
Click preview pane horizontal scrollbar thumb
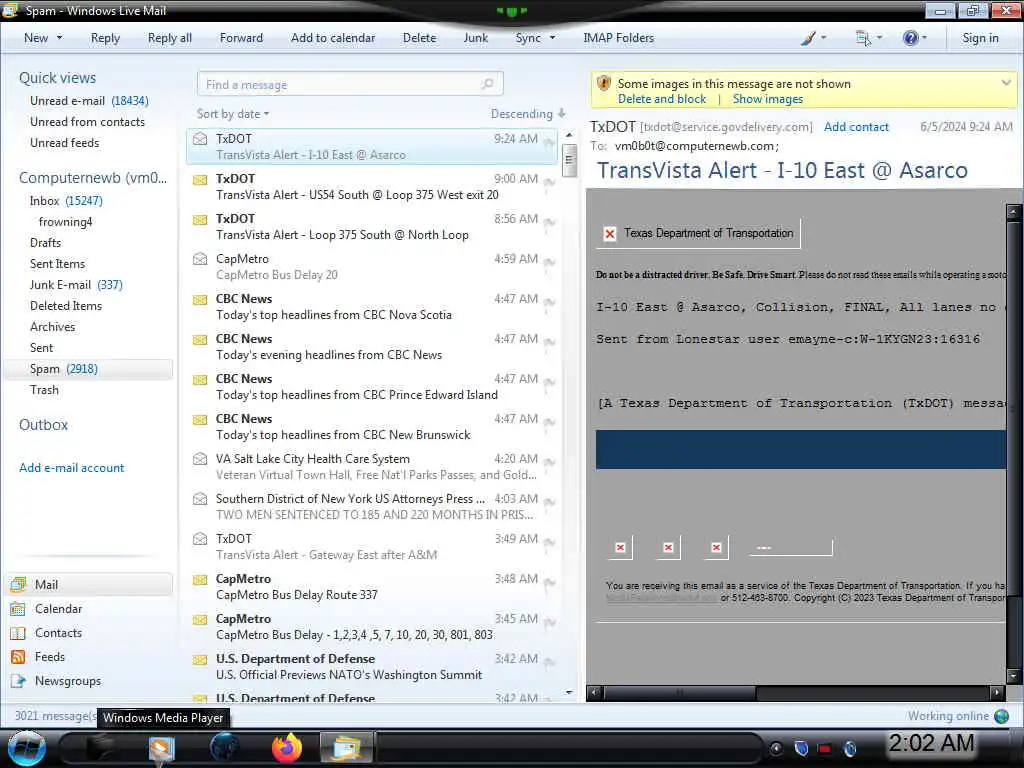click(x=678, y=692)
